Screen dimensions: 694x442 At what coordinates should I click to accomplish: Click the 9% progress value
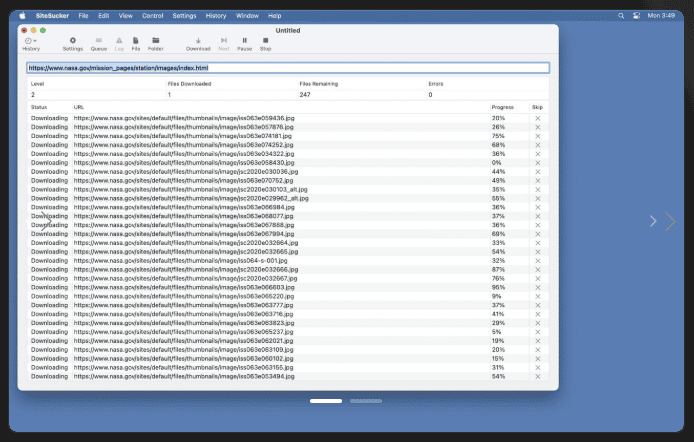coord(497,296)
